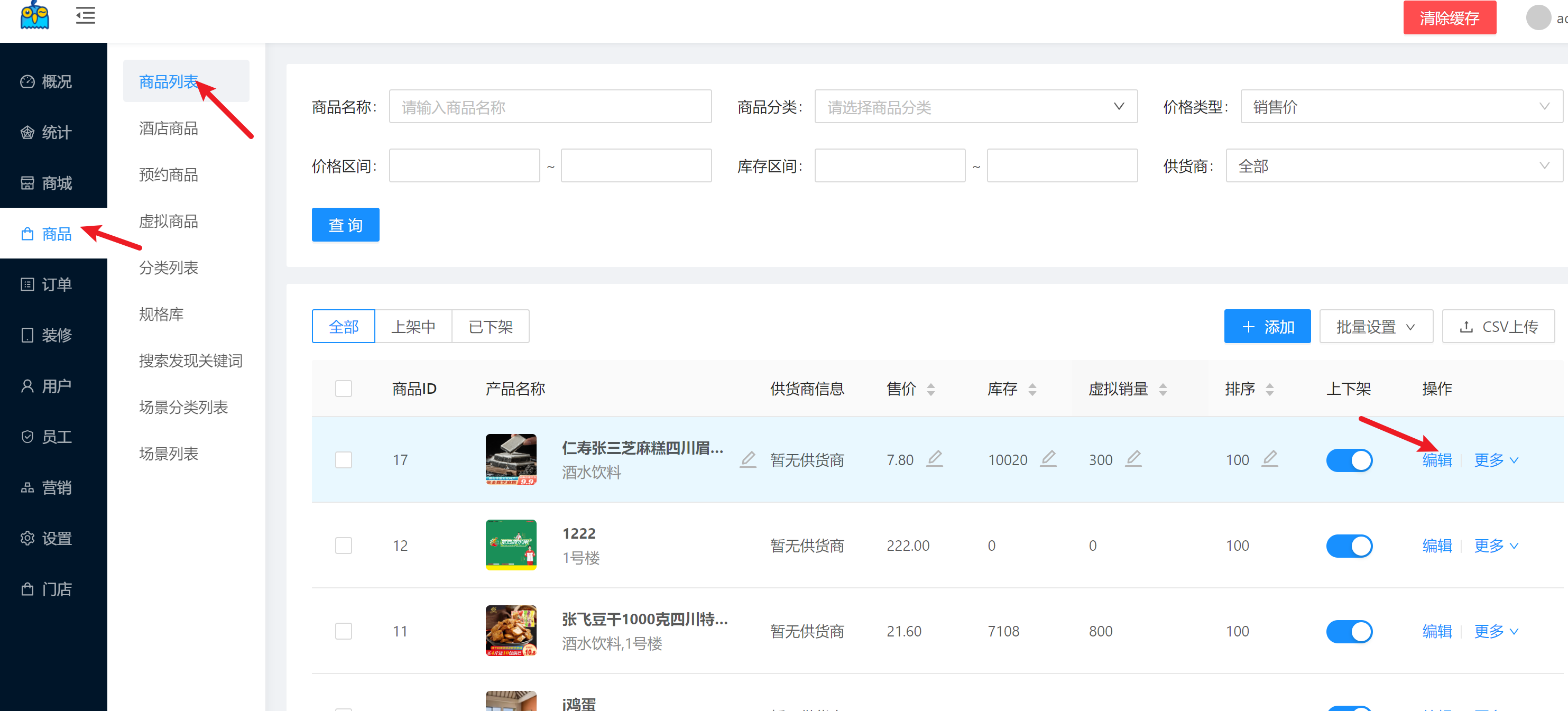This screenshot has width=1568, height=711.
Task: Check the checkbox for product ID 12
Action: coord(343,546)
